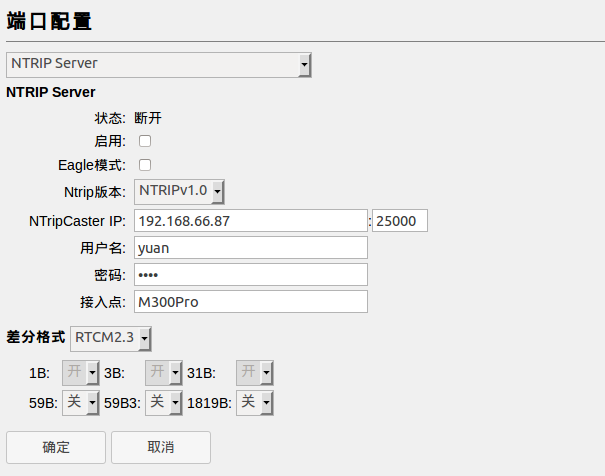Toggle the Eagle模式 checkbox
Viewport: 605px width, 476px height.
click(x=145, y=165)
